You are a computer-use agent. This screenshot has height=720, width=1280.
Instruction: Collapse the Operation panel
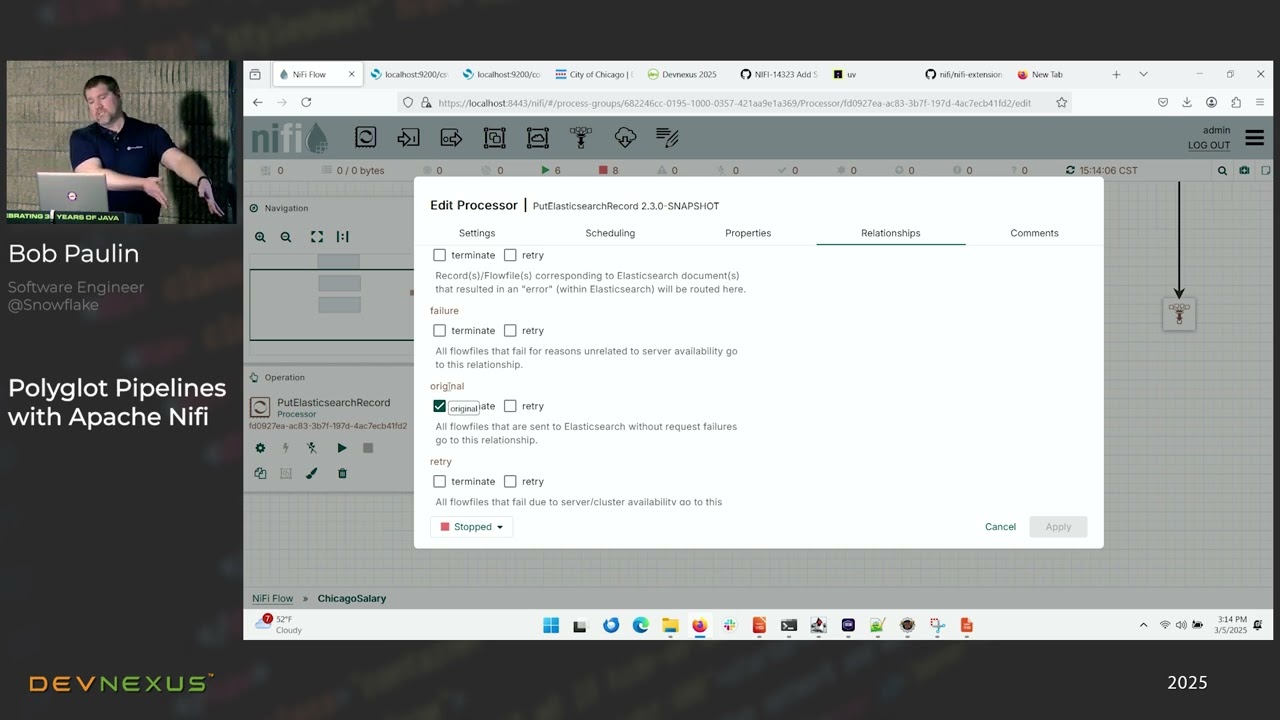point(254,377)
